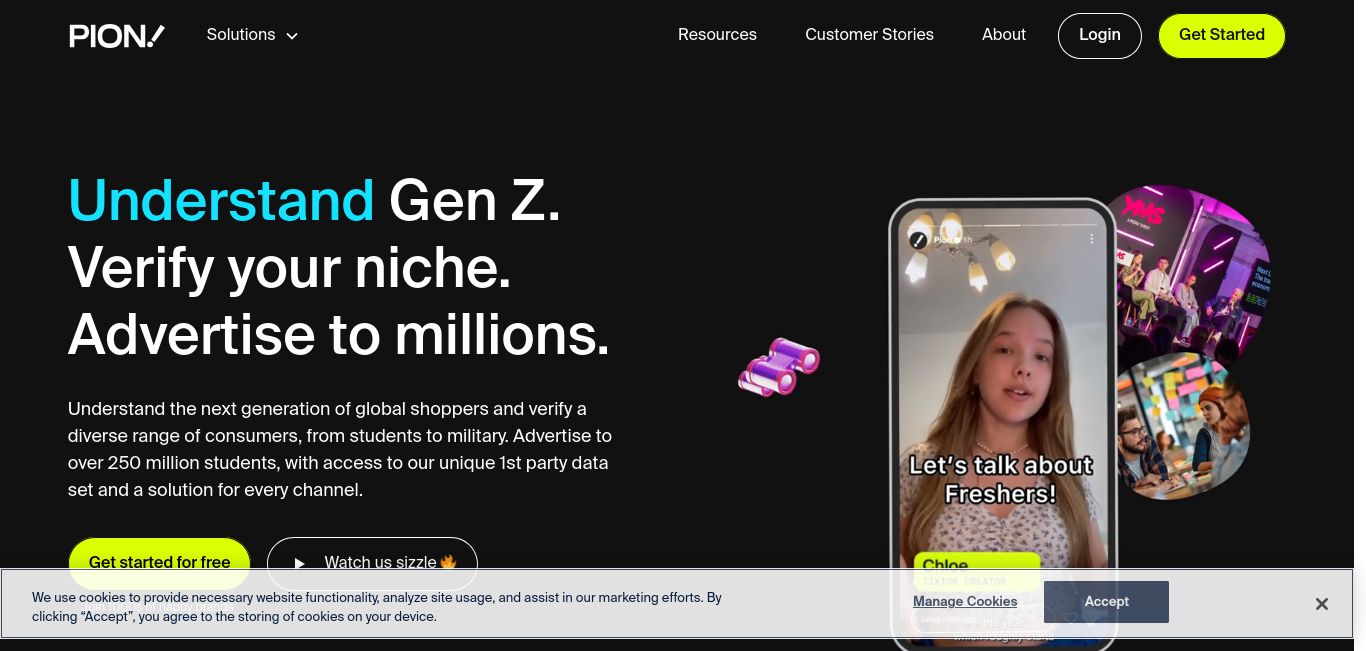Click Get started for free button
Screen dimensions: 1366x651
coord(160,563)
